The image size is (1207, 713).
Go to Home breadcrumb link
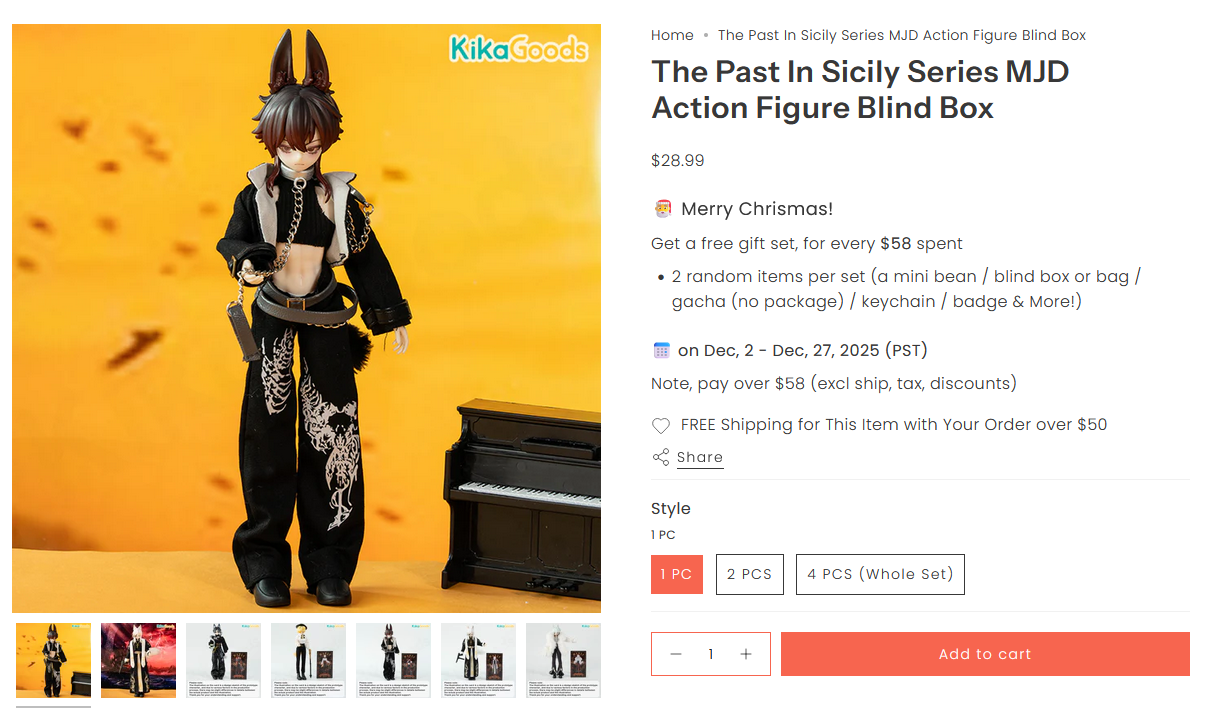[672, 35]
